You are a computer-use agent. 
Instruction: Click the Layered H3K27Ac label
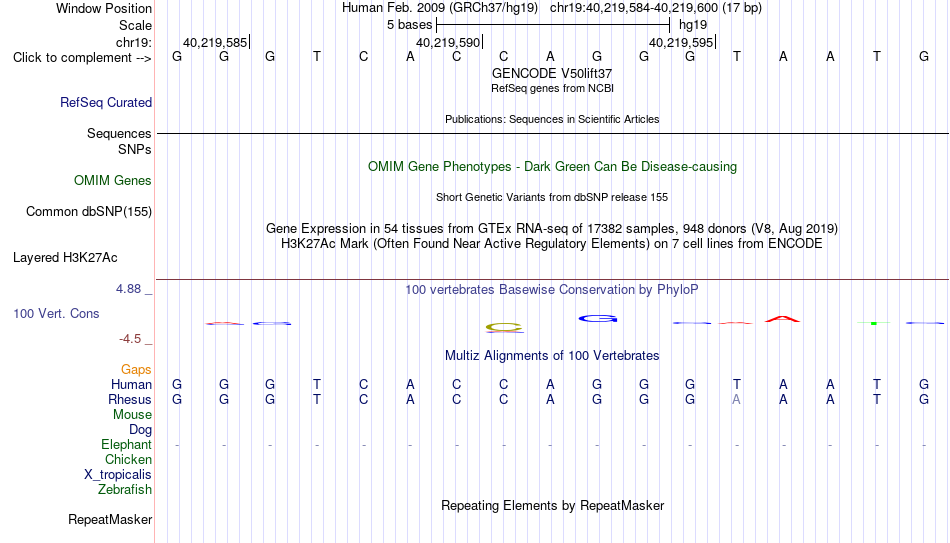tap(65, 258)
